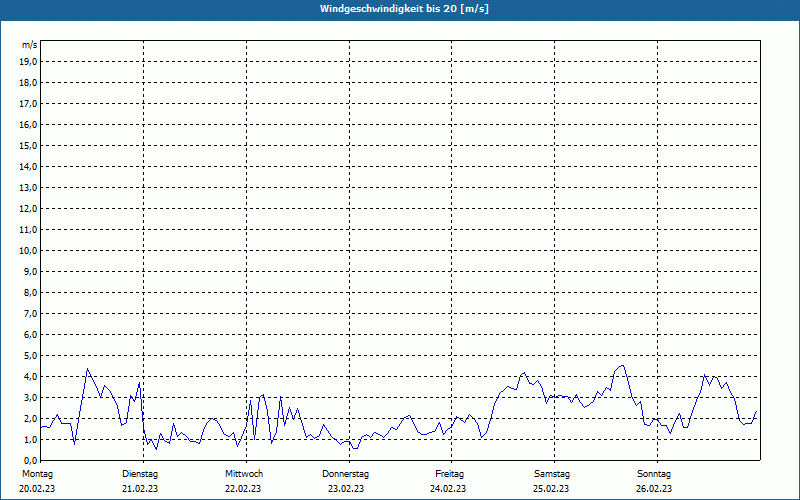The height and width of the screenshot is (500, 800).
Task: Click the date 21.02.23
Action: pyautogui.click(x=140, y=489)
